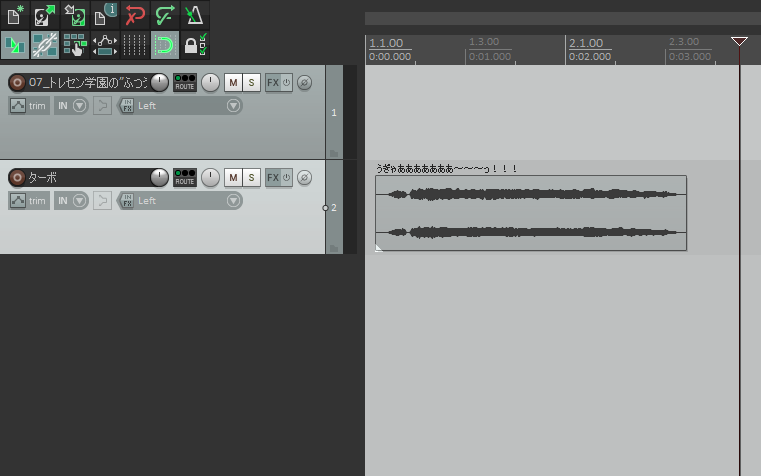Arm record on track 07_トレセン学園
This screenshot has width=761, height=476.
[17, 82]
